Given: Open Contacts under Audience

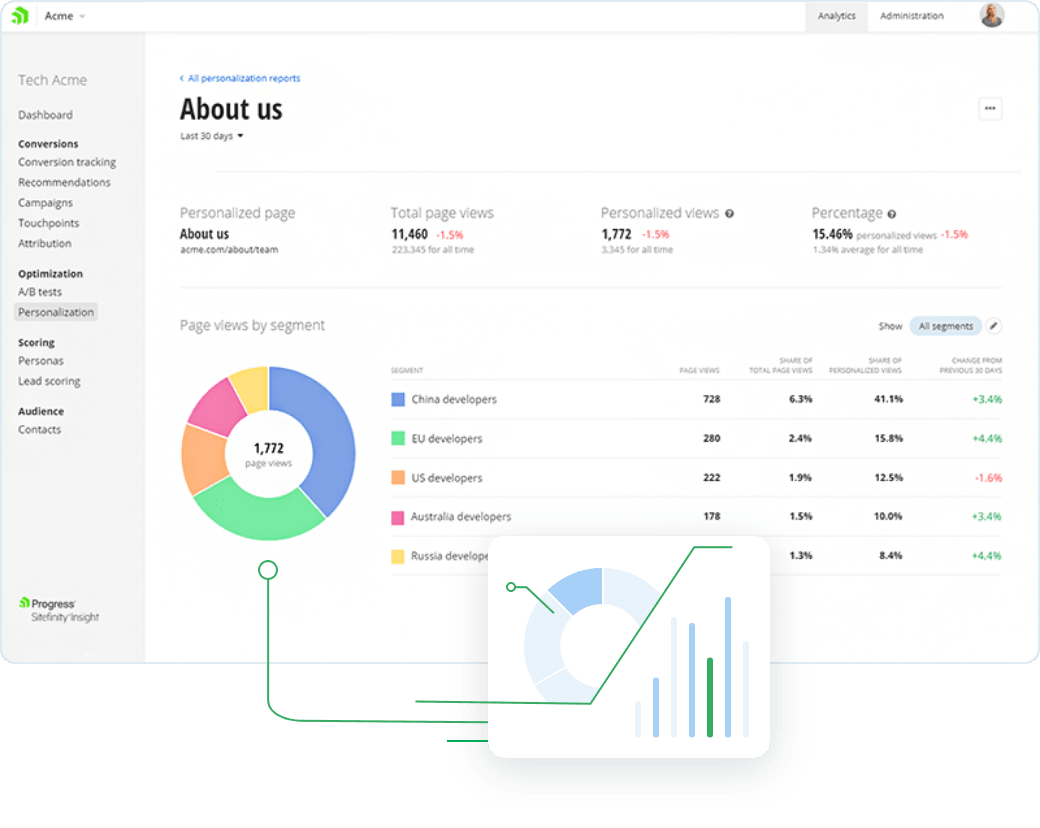Looking at the screenshot, I should 39,429.
